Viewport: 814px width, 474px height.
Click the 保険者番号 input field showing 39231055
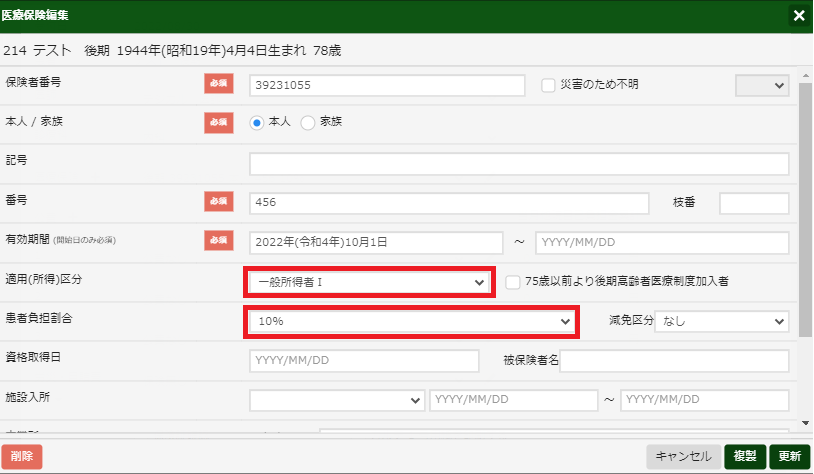(x=387, y=85)
